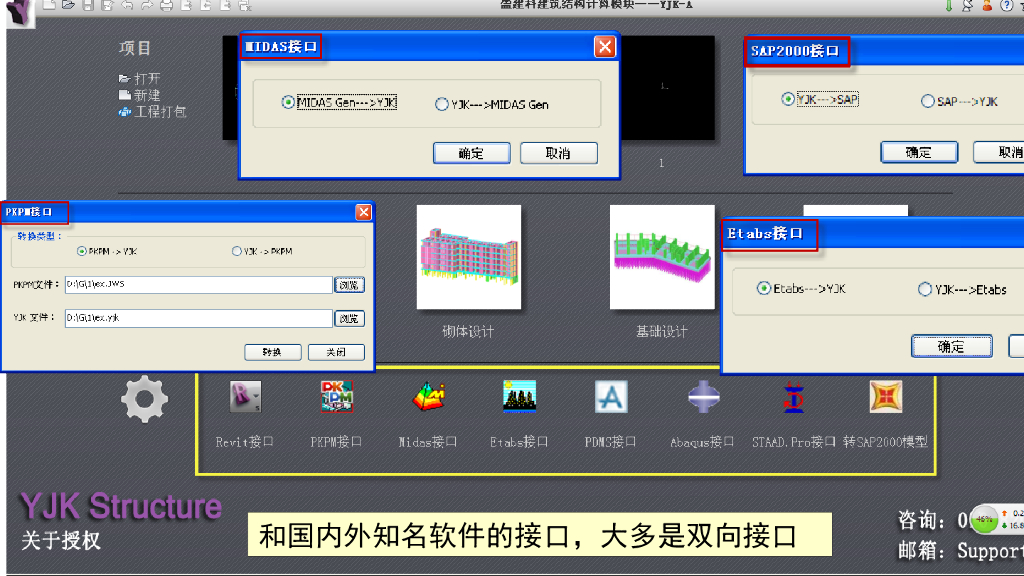
Task: Click 新建 in the 项目 panel
Action: [139, 95]
